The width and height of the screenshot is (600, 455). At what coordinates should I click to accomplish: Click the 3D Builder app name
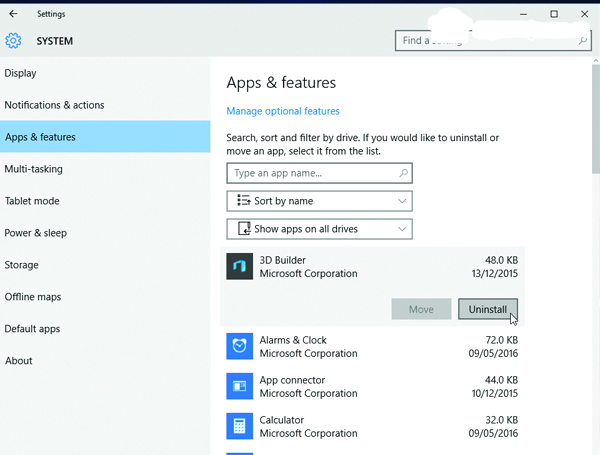[x=282, y=260]
